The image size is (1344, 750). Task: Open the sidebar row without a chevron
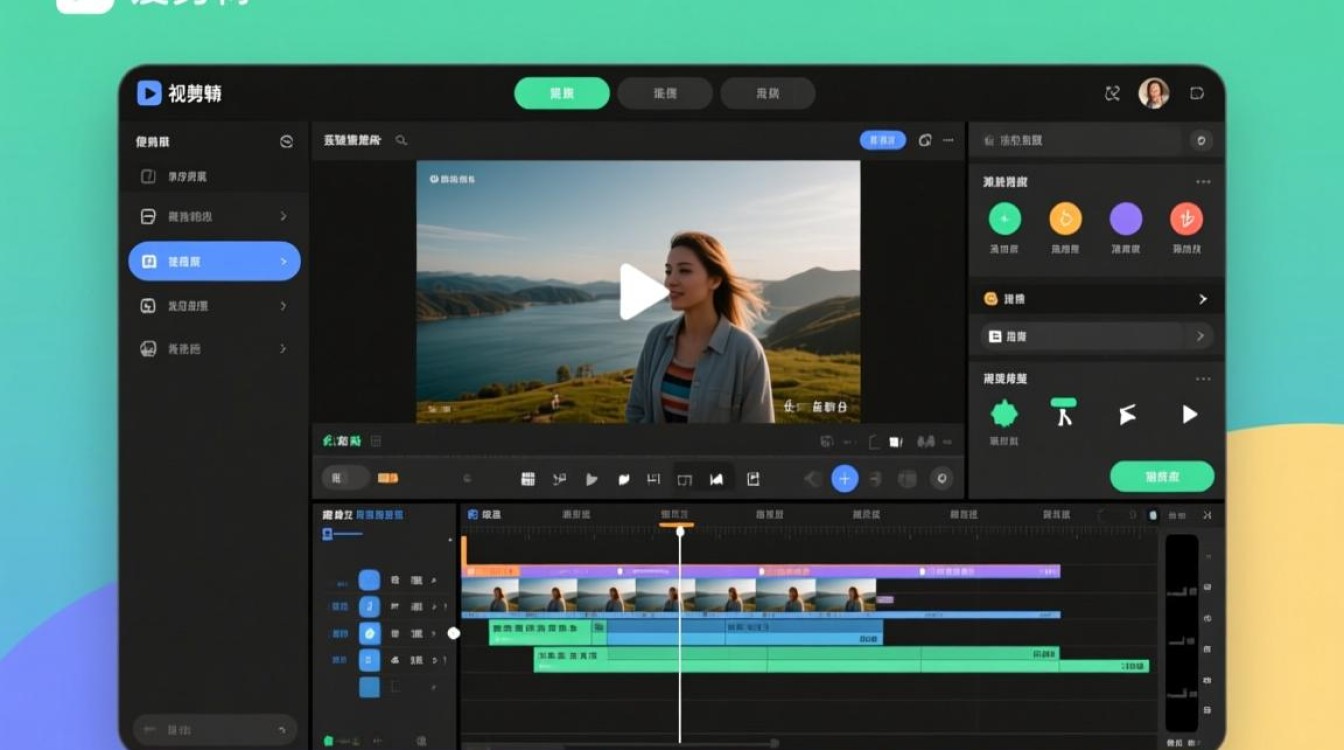click(x=215, y=177)
